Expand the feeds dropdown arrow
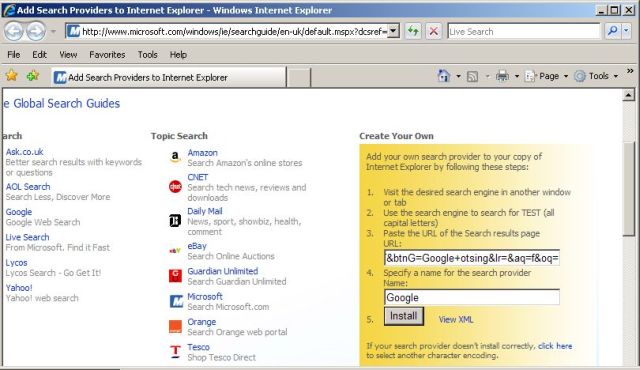The image size is (640, 370). pyautogui.click(x=487, y=76)
